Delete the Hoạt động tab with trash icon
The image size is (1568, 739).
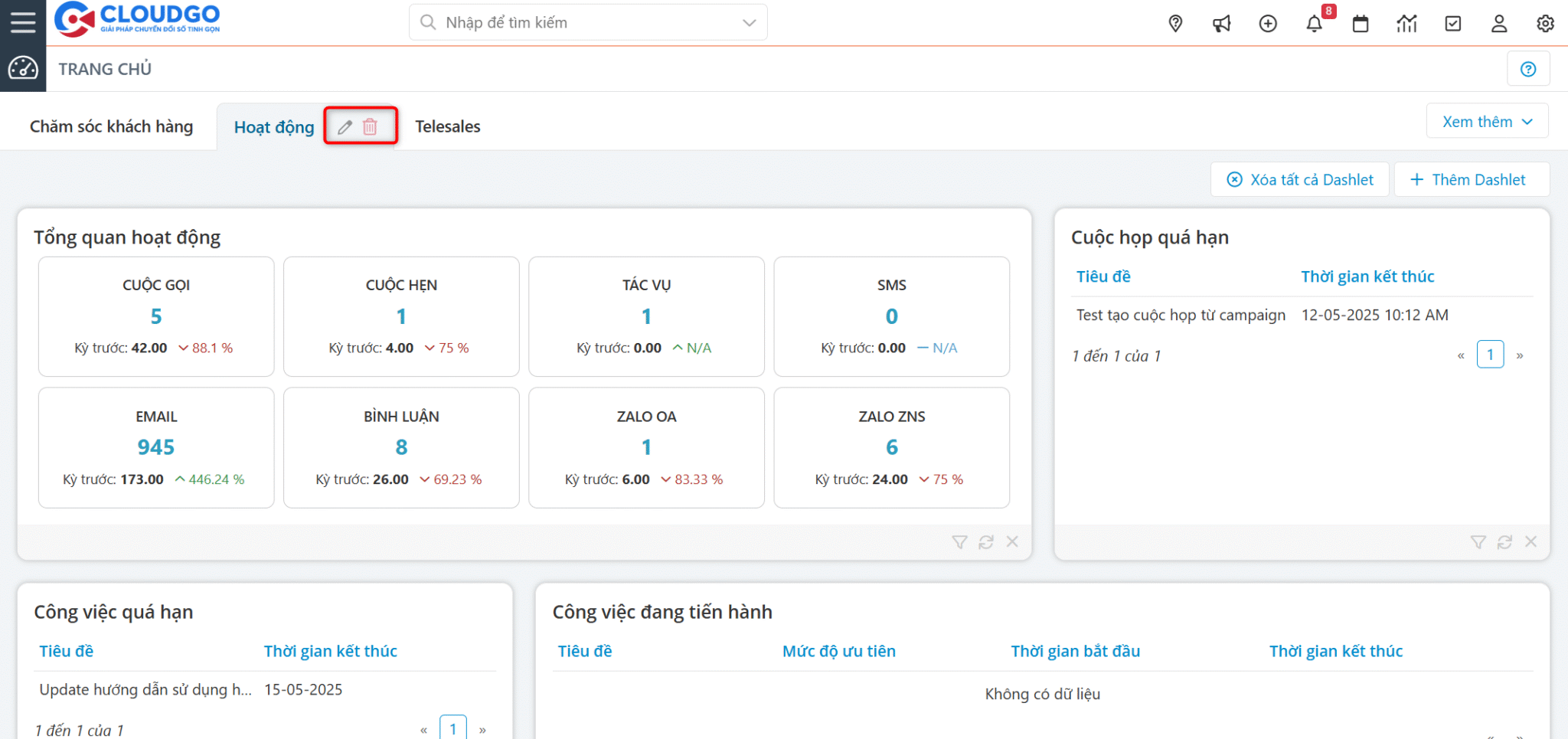tap(370, 126)
